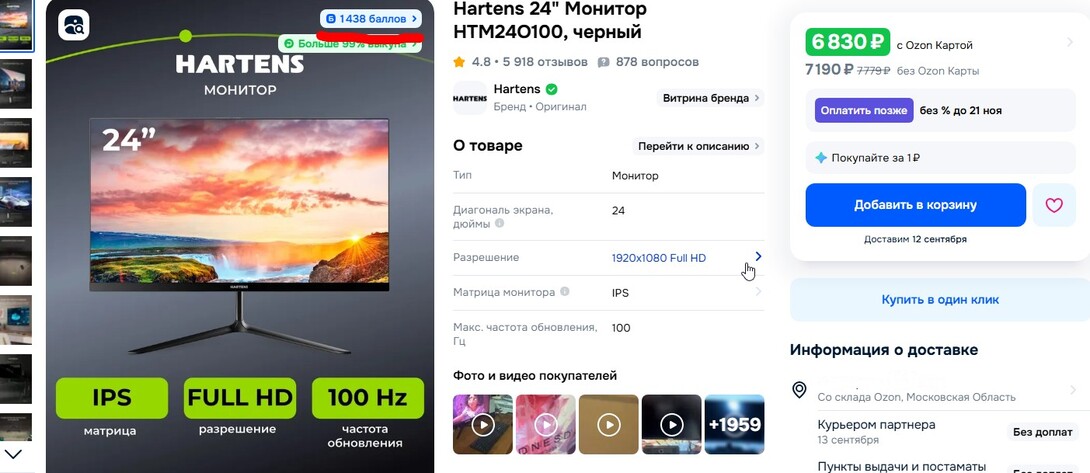Select the delivery location pin icon

pyautogui.click(x=799, y=390)
